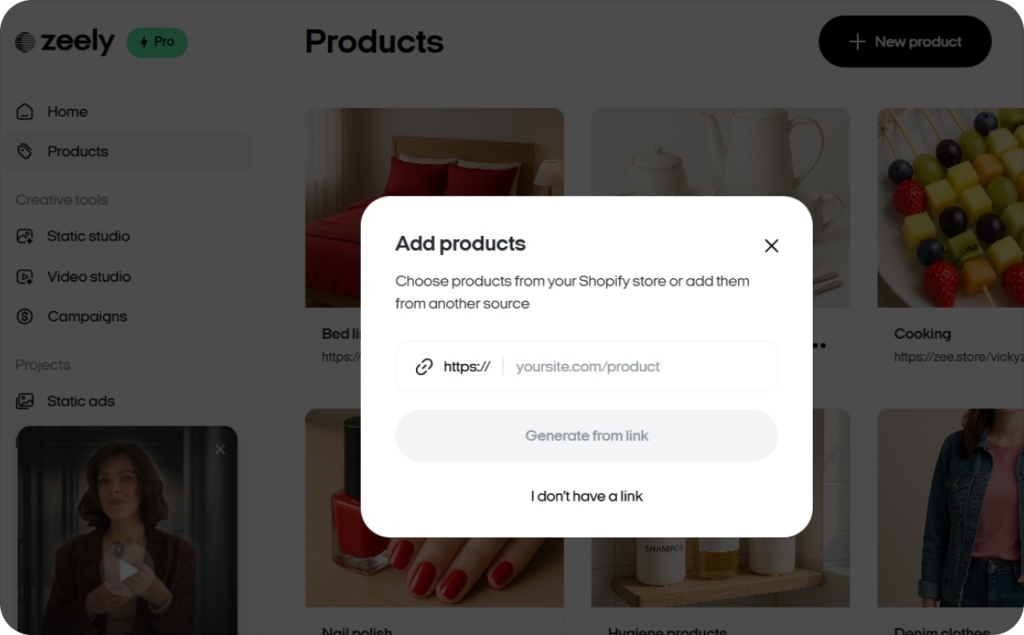The height and width of the screenshot is (635, 1024).
Task: Select the I don't have a link option
Action: (x=586, y=496)
